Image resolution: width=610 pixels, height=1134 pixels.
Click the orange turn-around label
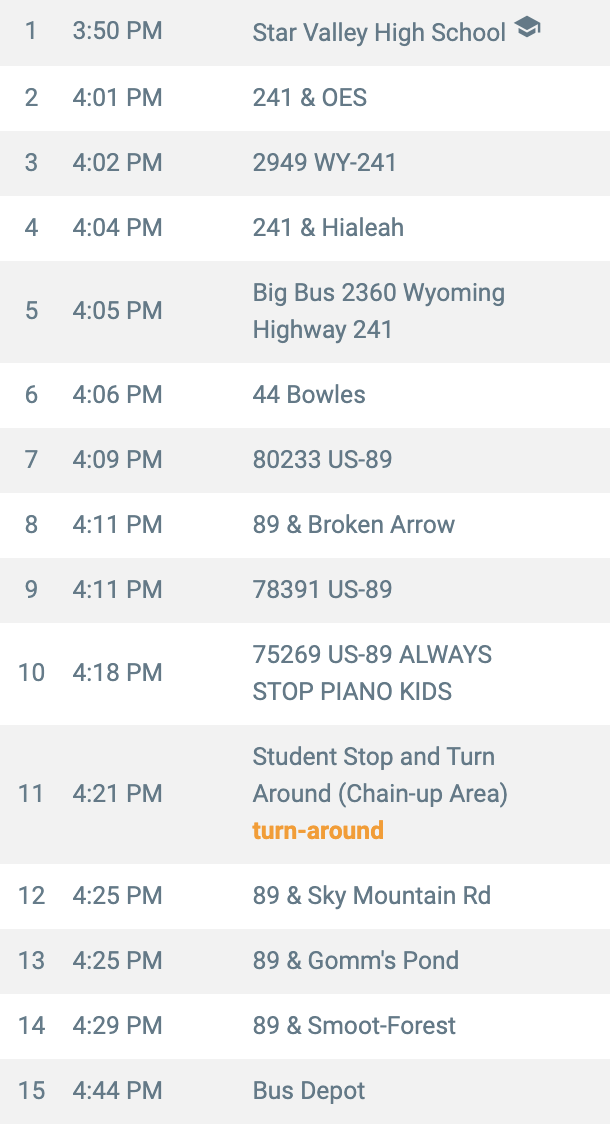(318, 831)
